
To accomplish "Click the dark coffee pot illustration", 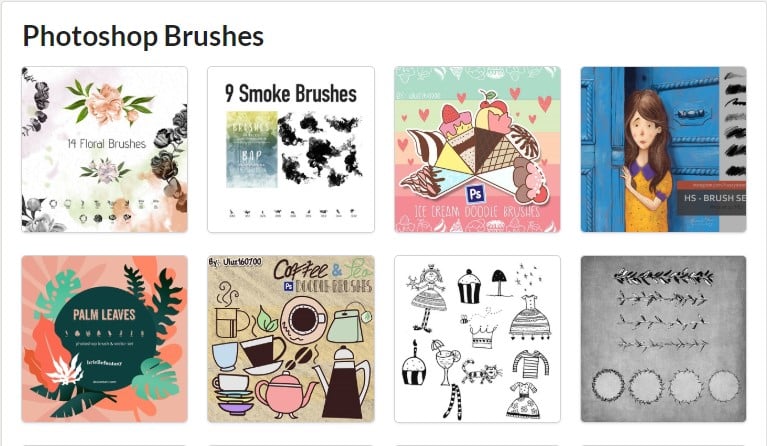I will 342,382.
